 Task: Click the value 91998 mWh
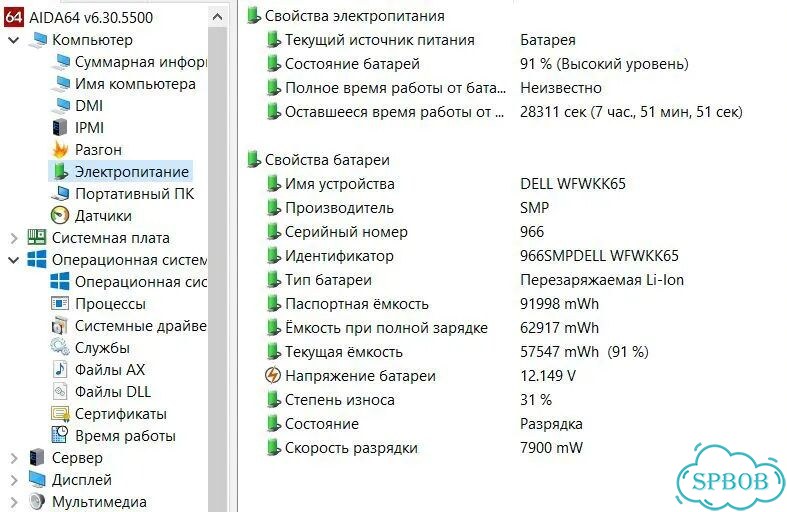(560, 304)
